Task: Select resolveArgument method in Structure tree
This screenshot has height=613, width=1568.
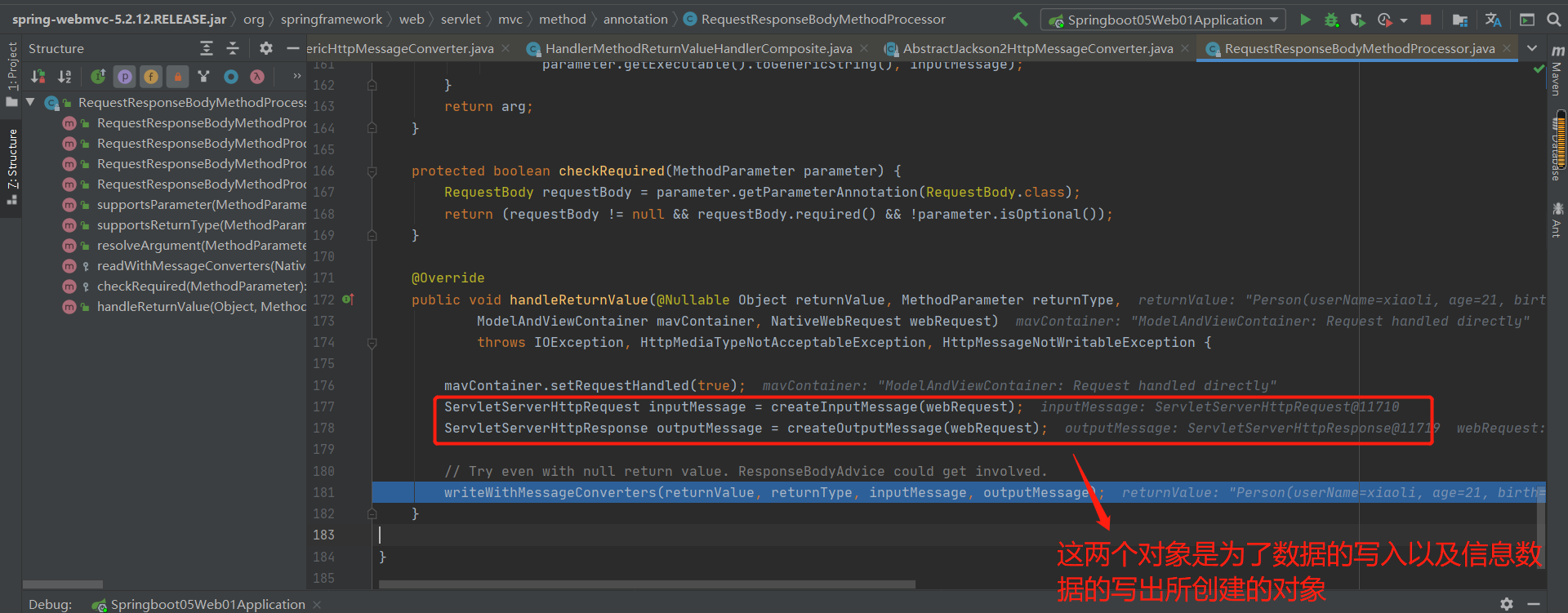Action: (x=184, y=246)
